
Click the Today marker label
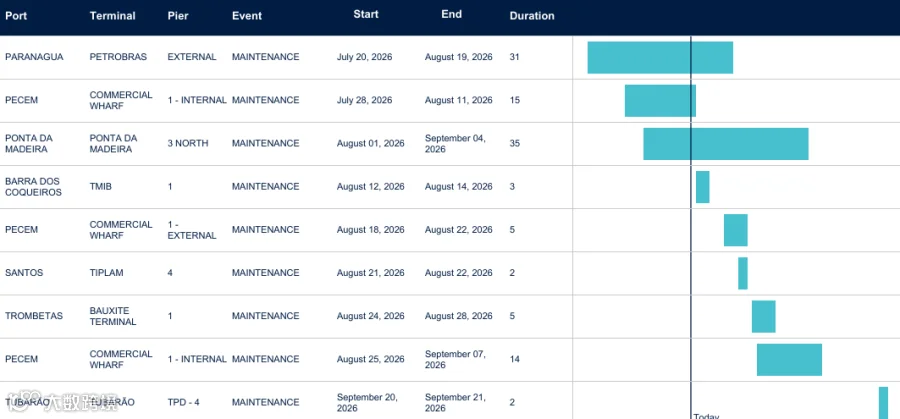[706, 416]
